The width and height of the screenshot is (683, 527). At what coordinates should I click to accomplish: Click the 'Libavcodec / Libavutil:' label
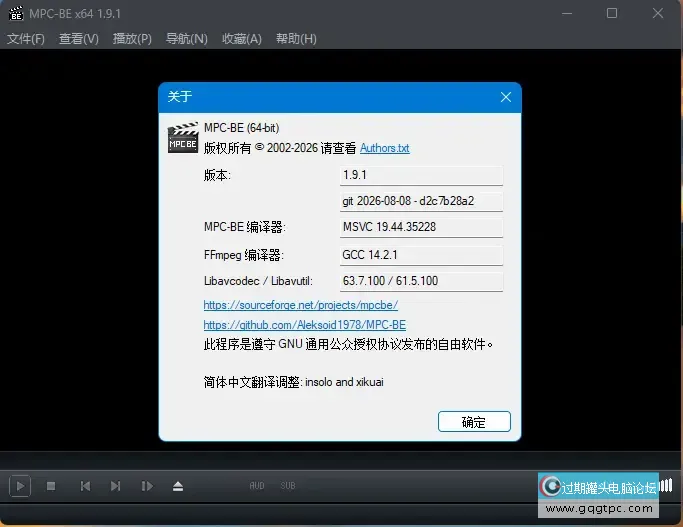[258, 281]
